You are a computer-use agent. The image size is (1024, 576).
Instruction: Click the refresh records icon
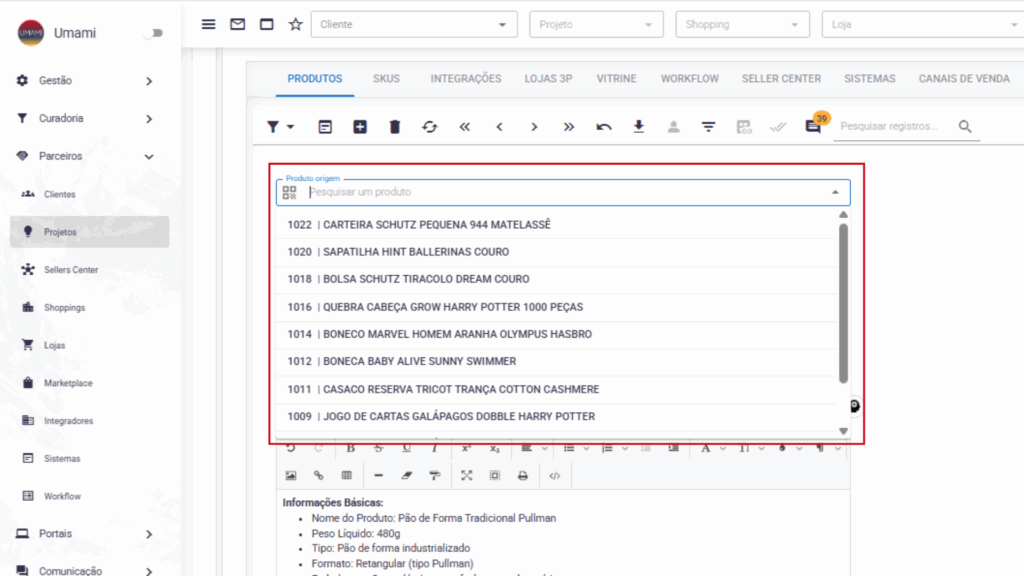[430, 127]
